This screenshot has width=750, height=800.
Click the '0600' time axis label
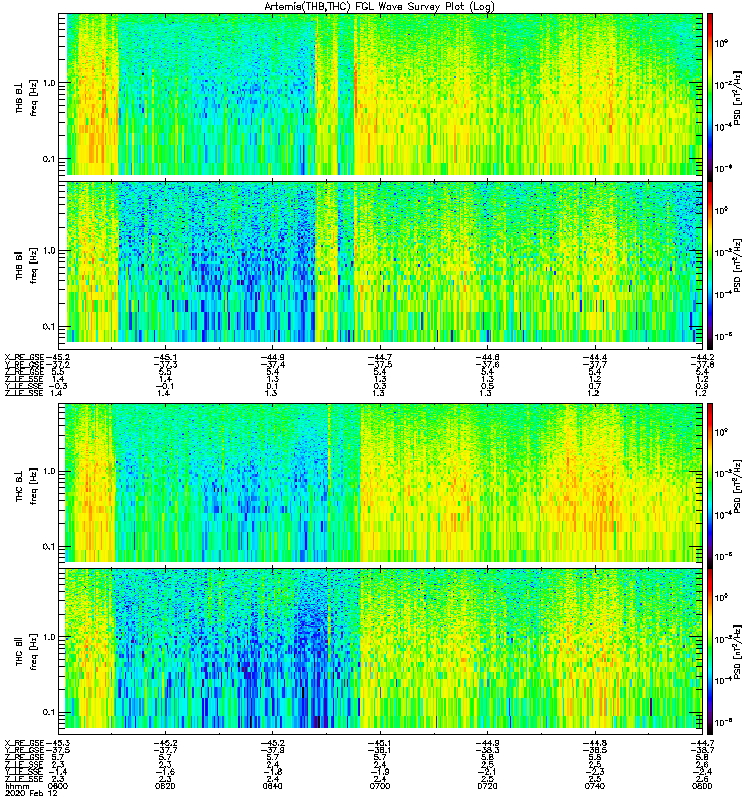(57, 786)
